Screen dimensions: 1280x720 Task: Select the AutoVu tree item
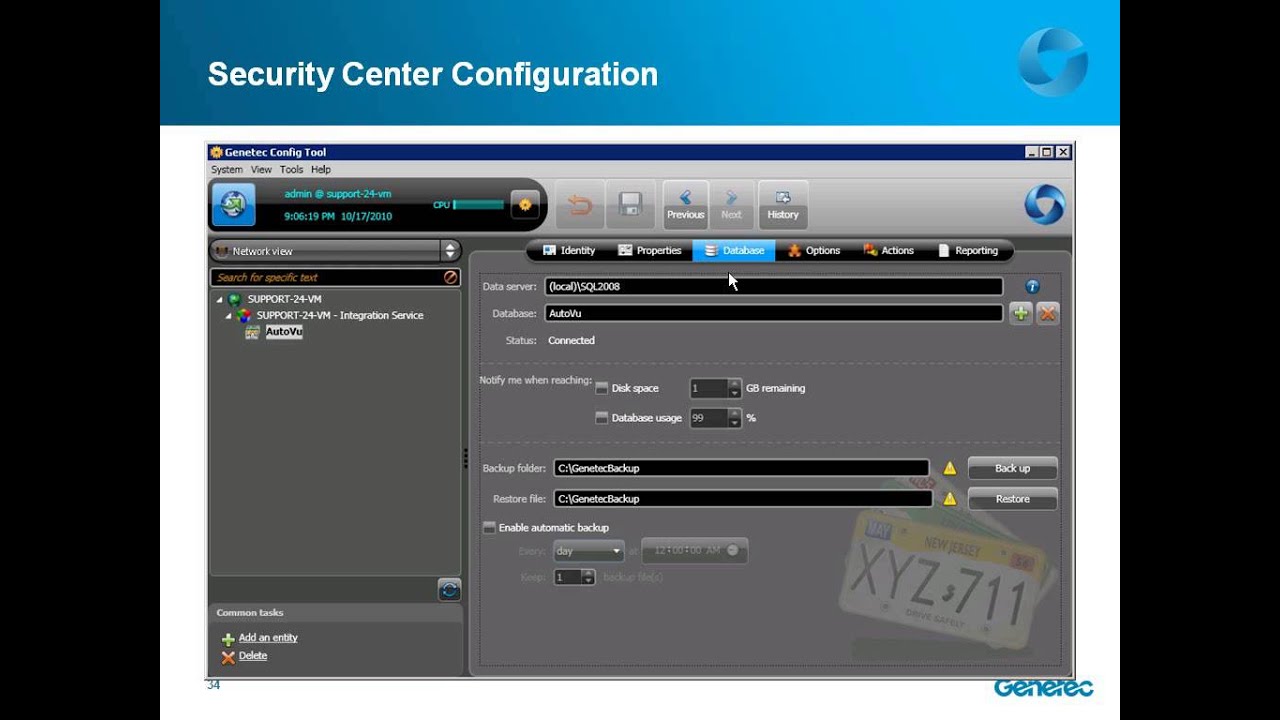pos(284,332)
